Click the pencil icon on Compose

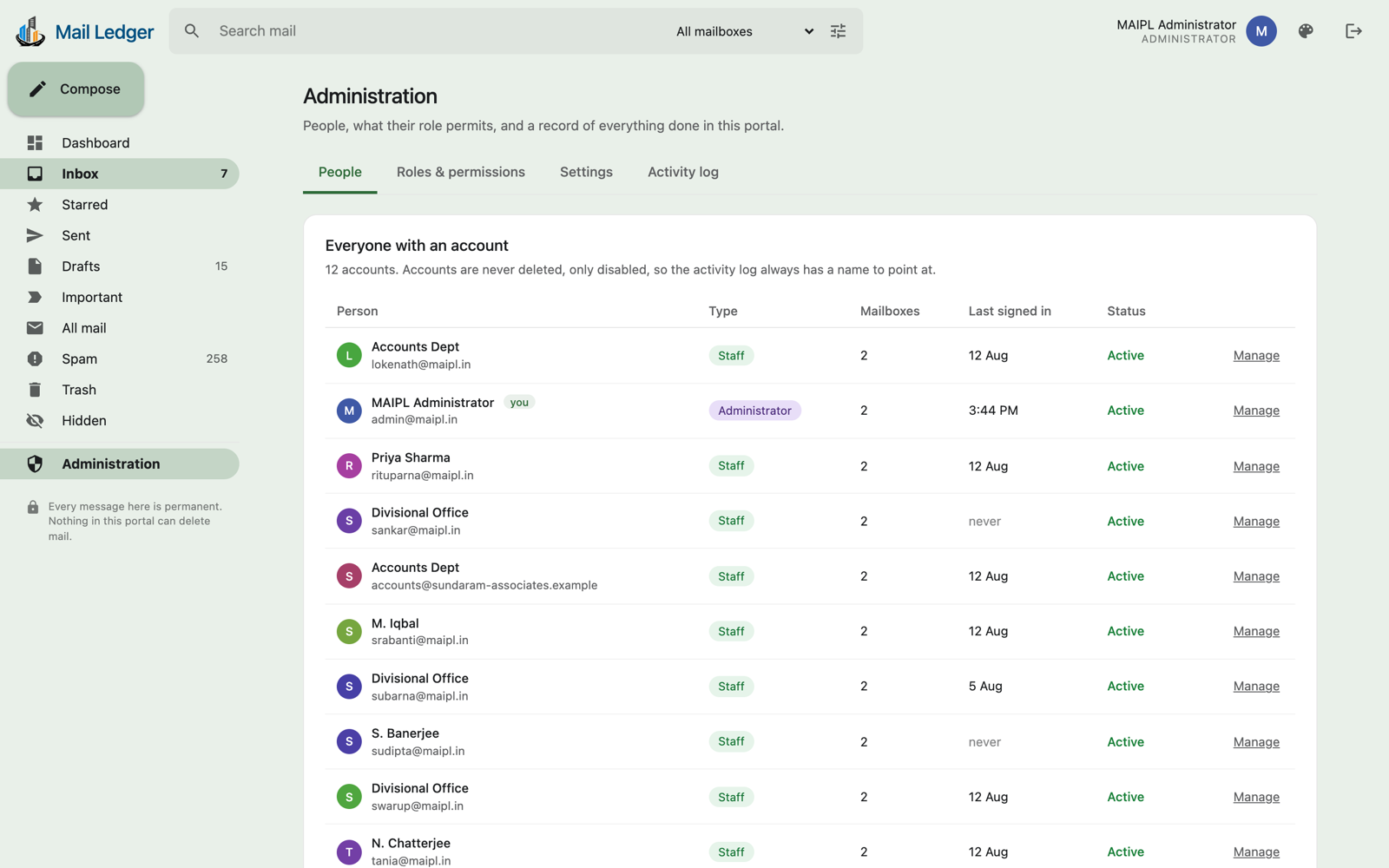pos(37,89)
